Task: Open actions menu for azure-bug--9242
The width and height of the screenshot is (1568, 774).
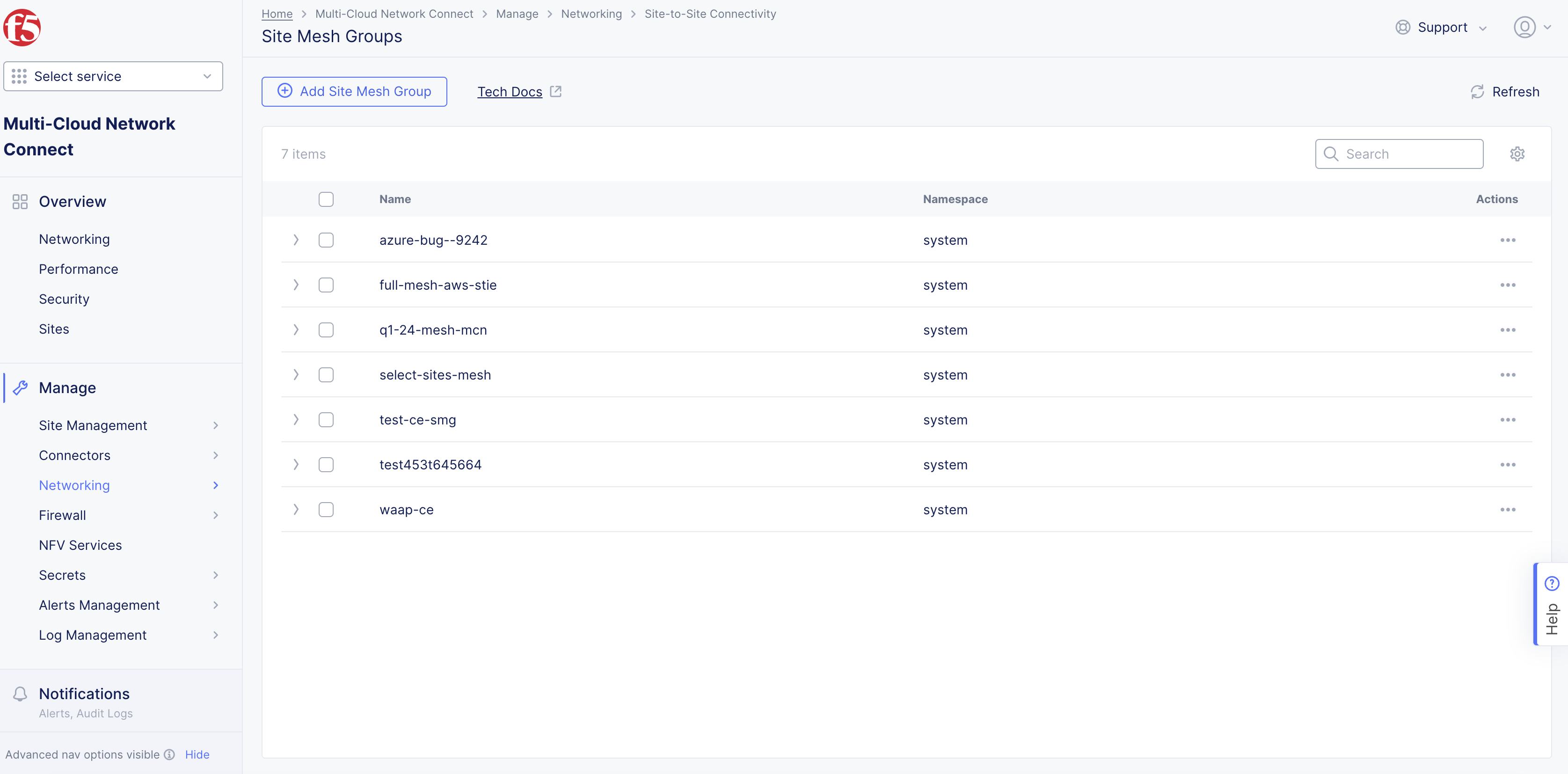Action: click(x=1507, y=240)
